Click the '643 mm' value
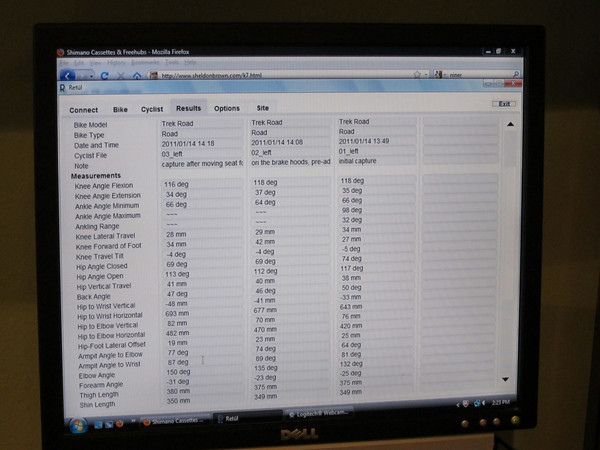This screenshot has height=450, width=600. point(351,307)
